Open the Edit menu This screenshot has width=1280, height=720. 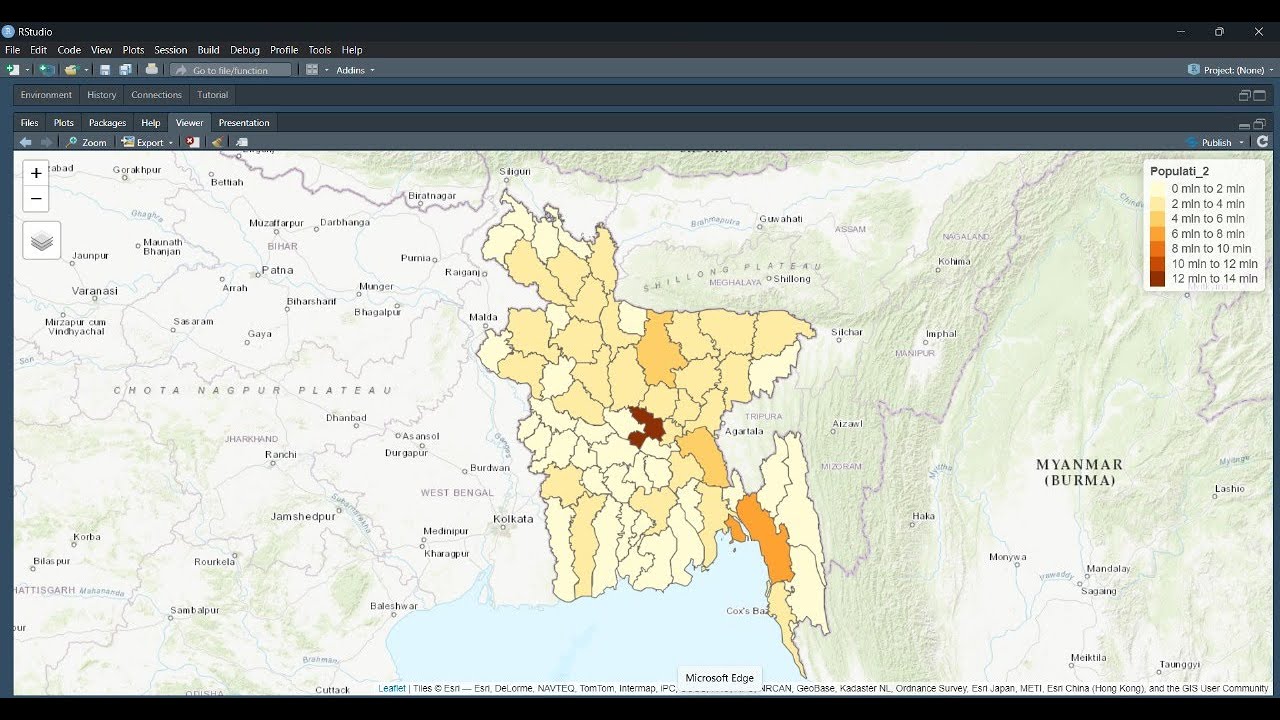[x=39, y=50]
